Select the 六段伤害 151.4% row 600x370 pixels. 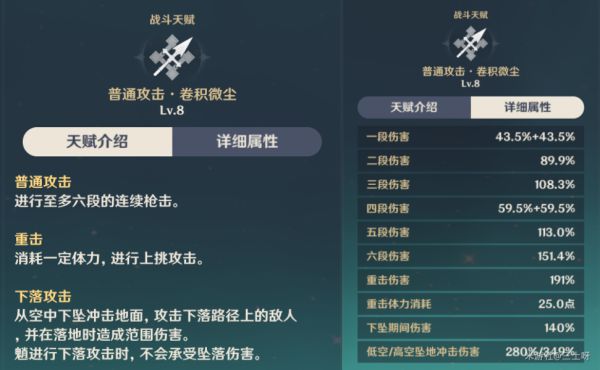(x=471, y=256)
